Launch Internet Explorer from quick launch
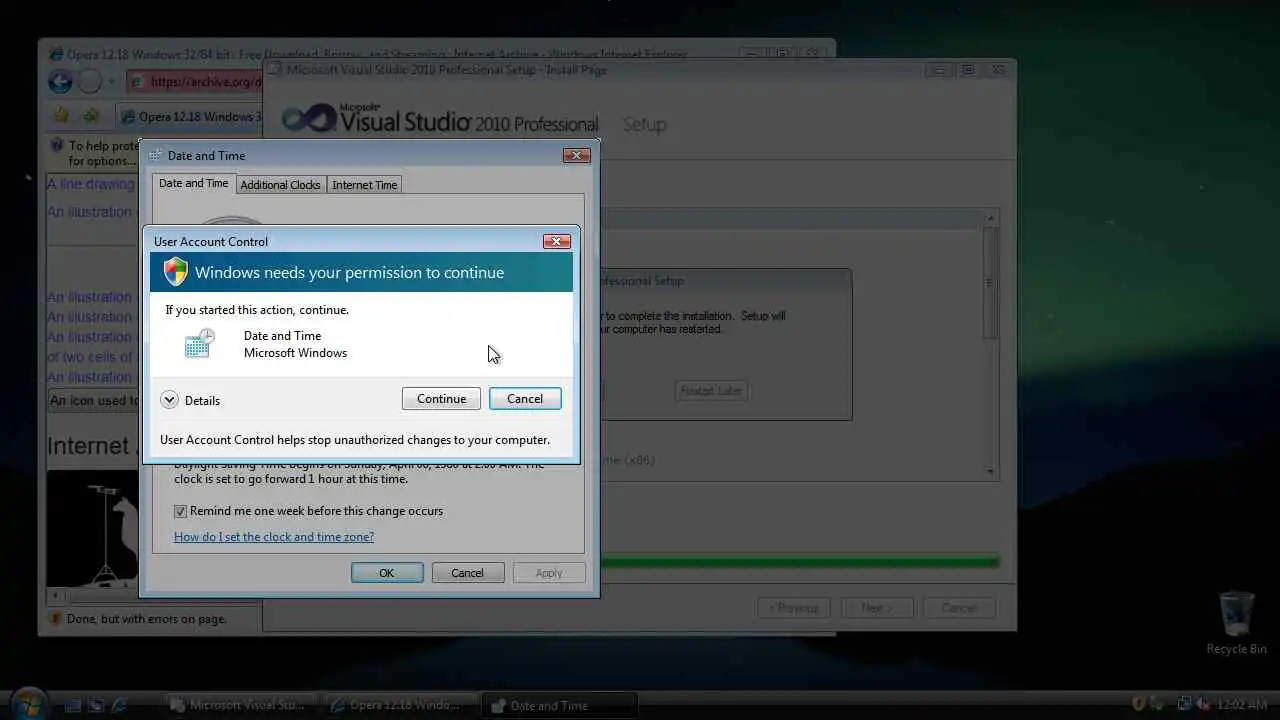 tap(120, 705)
